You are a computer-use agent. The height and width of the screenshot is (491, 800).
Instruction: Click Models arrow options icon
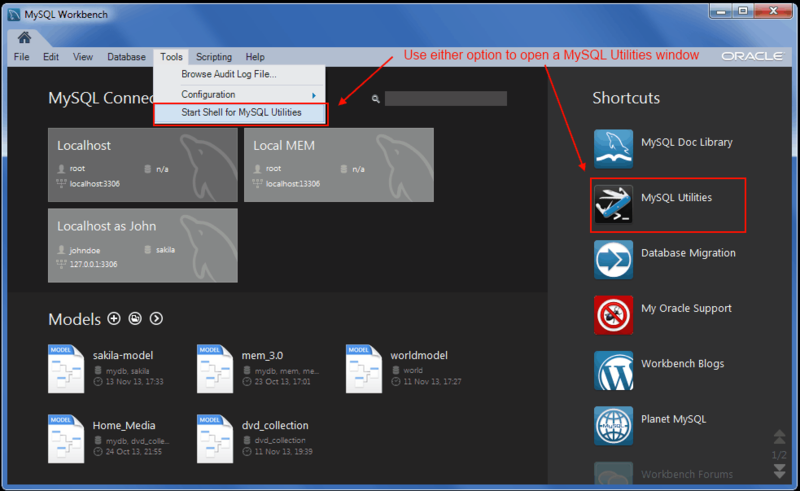pyautogui.click(x=156, y=318)
